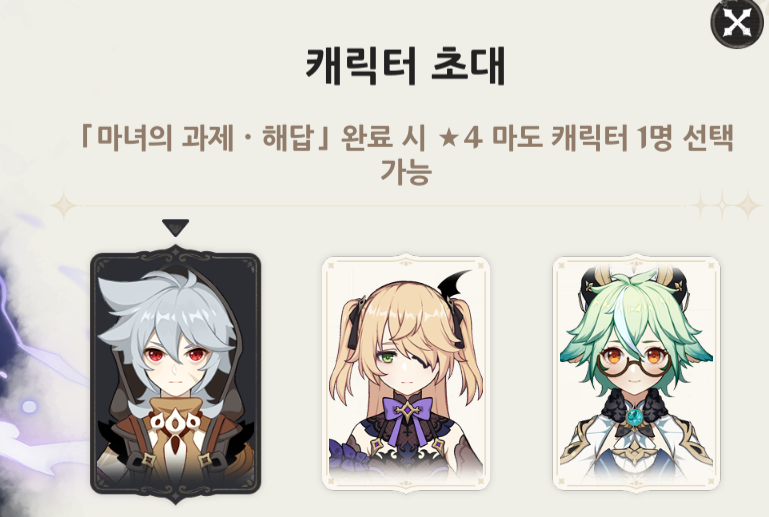Viewport: 769px width, 517px height.
Task: Close the 캐릭터 초대 dialog with X
Action: (737, 23)
